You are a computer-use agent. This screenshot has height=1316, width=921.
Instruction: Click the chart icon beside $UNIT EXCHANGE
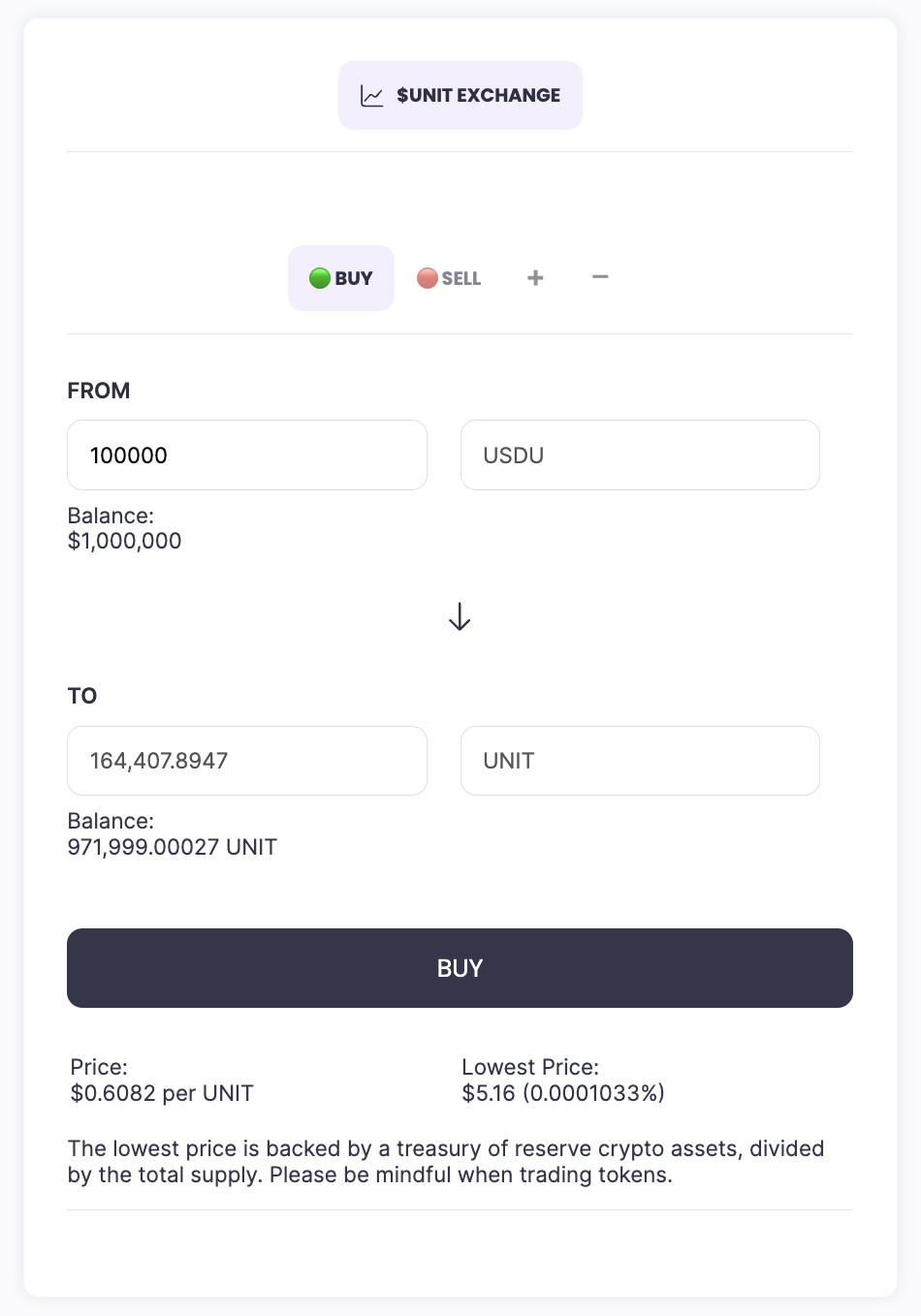pyautogui.click(x=372, y=96)
